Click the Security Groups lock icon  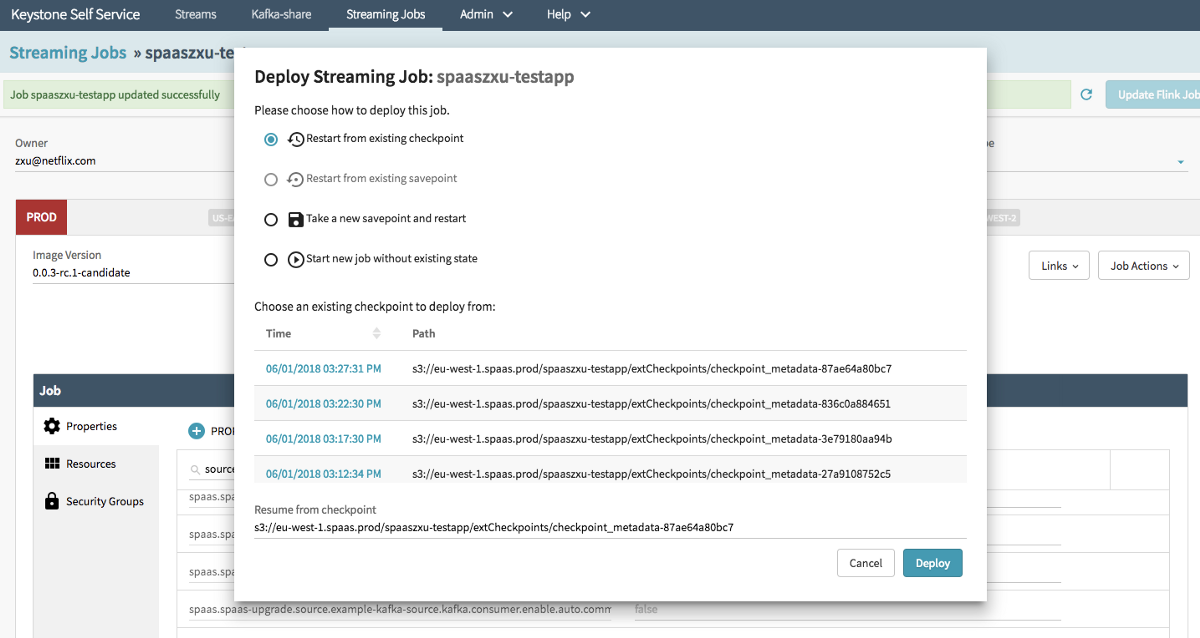pos(52,501)
